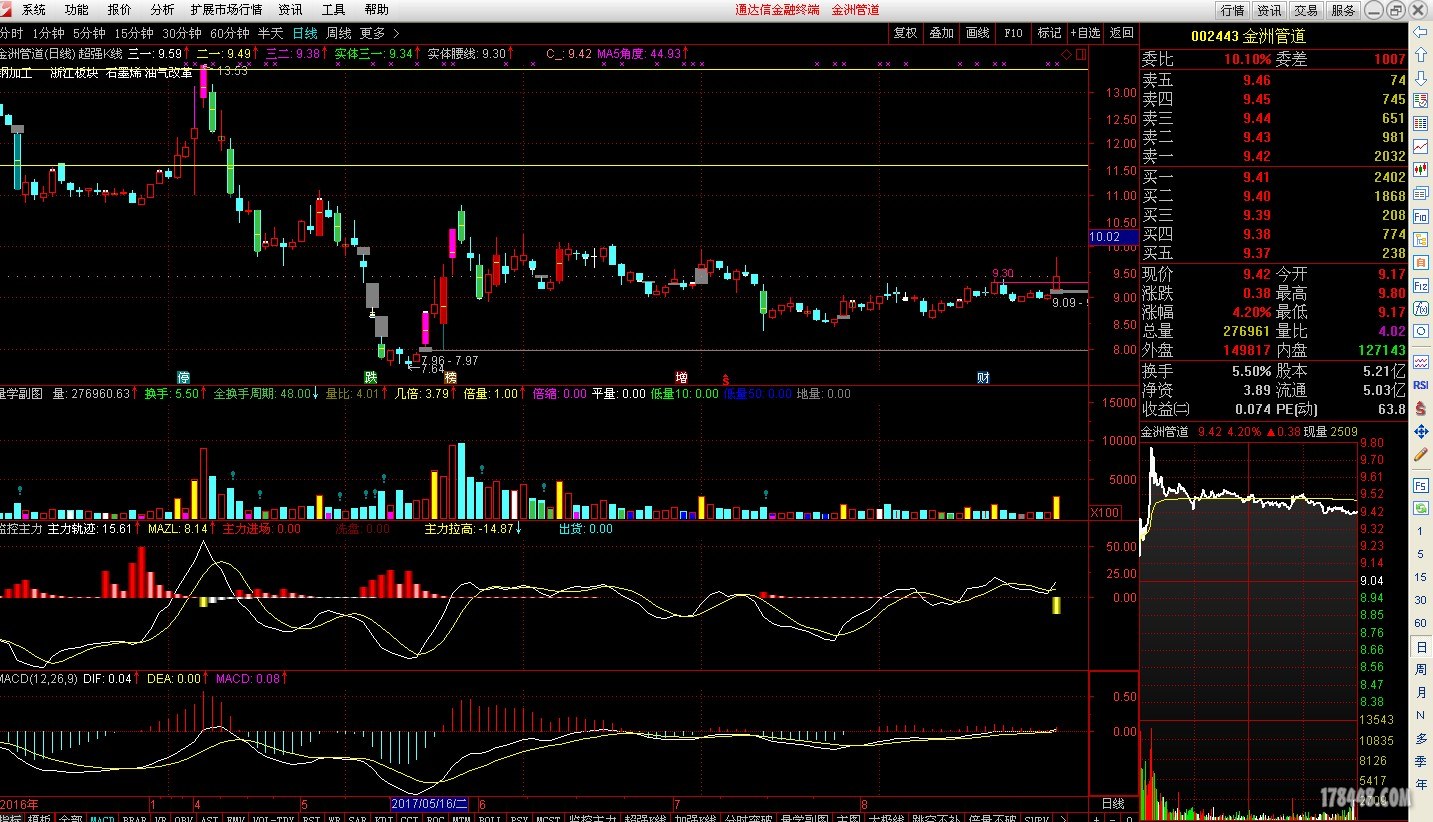This screenshot has height=822, width=1433.
Task: Select yearly 年 period in right sidebar
Action: (1420, 784)
